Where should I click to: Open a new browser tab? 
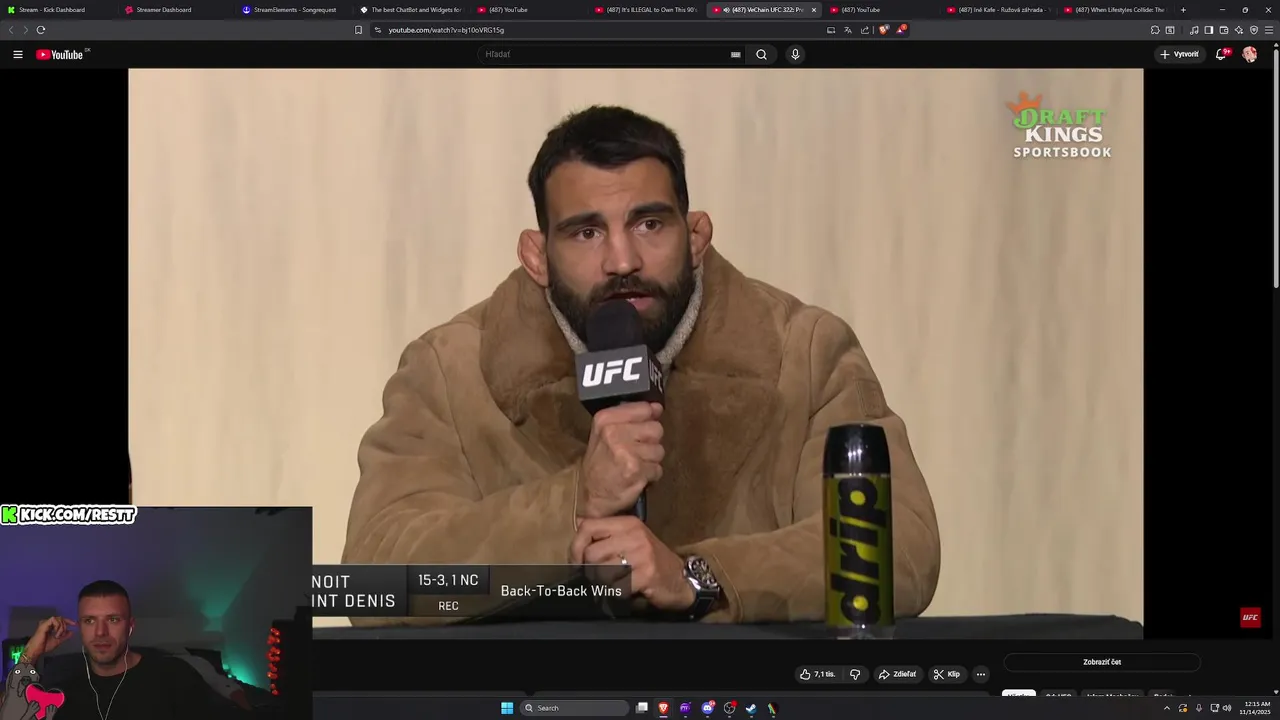1183,10
